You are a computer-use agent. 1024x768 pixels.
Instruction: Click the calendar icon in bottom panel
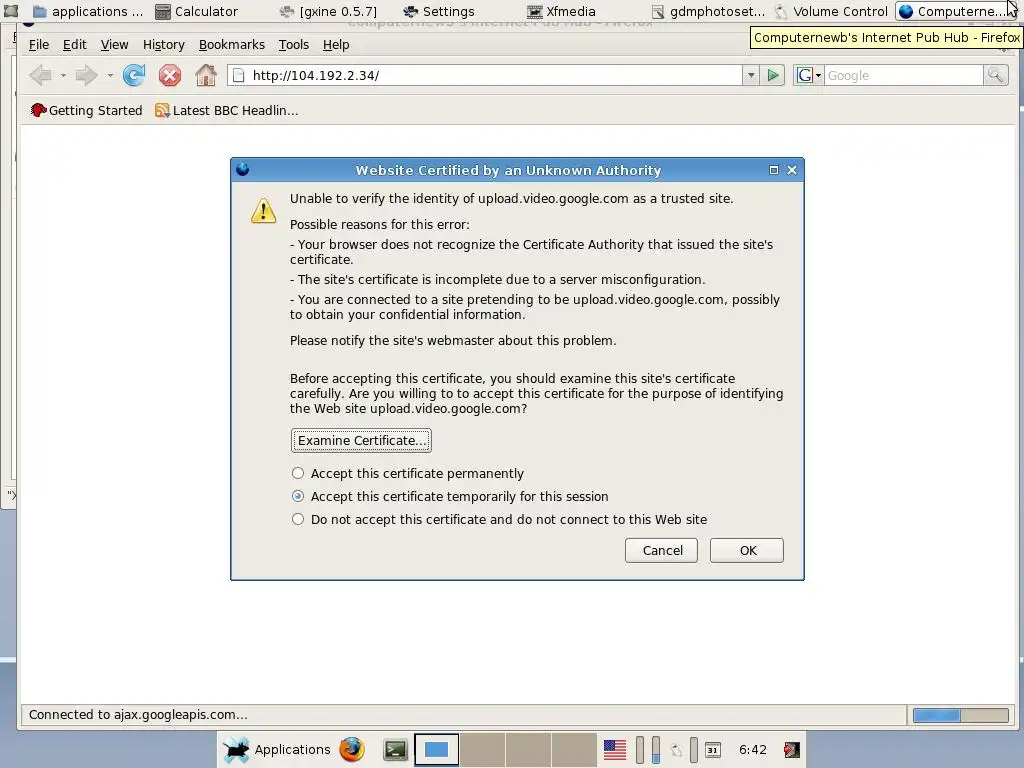713,750
